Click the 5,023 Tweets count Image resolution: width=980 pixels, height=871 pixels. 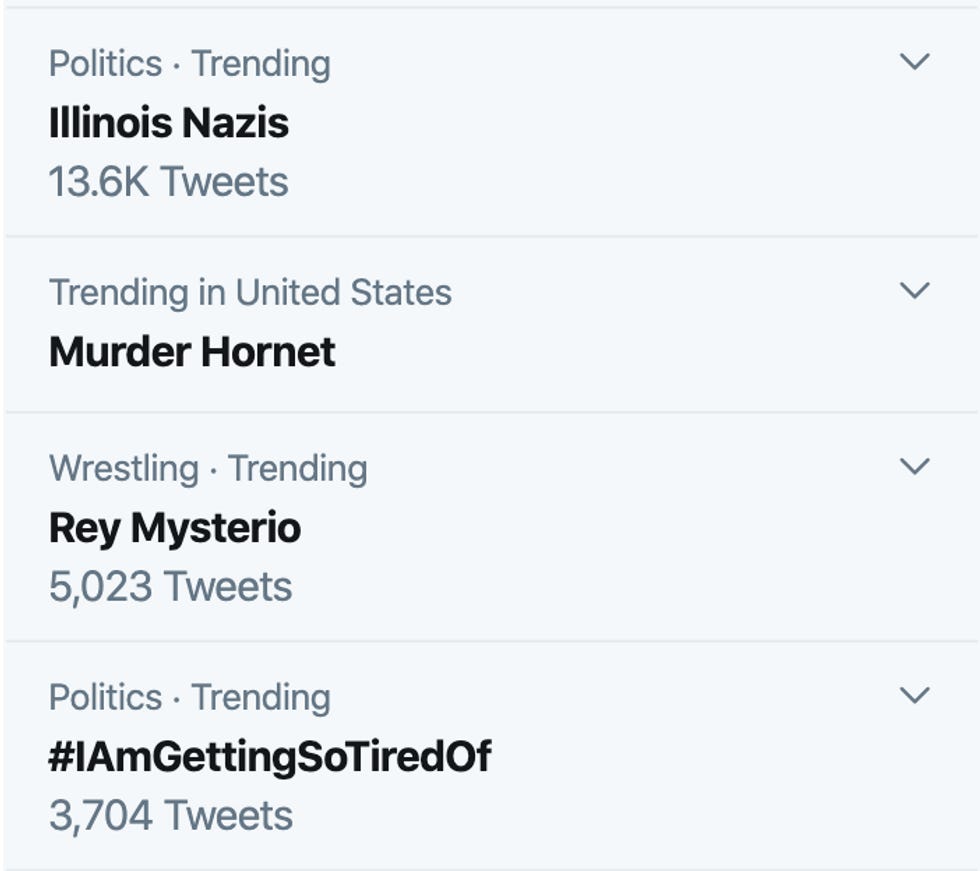(170, 586)
